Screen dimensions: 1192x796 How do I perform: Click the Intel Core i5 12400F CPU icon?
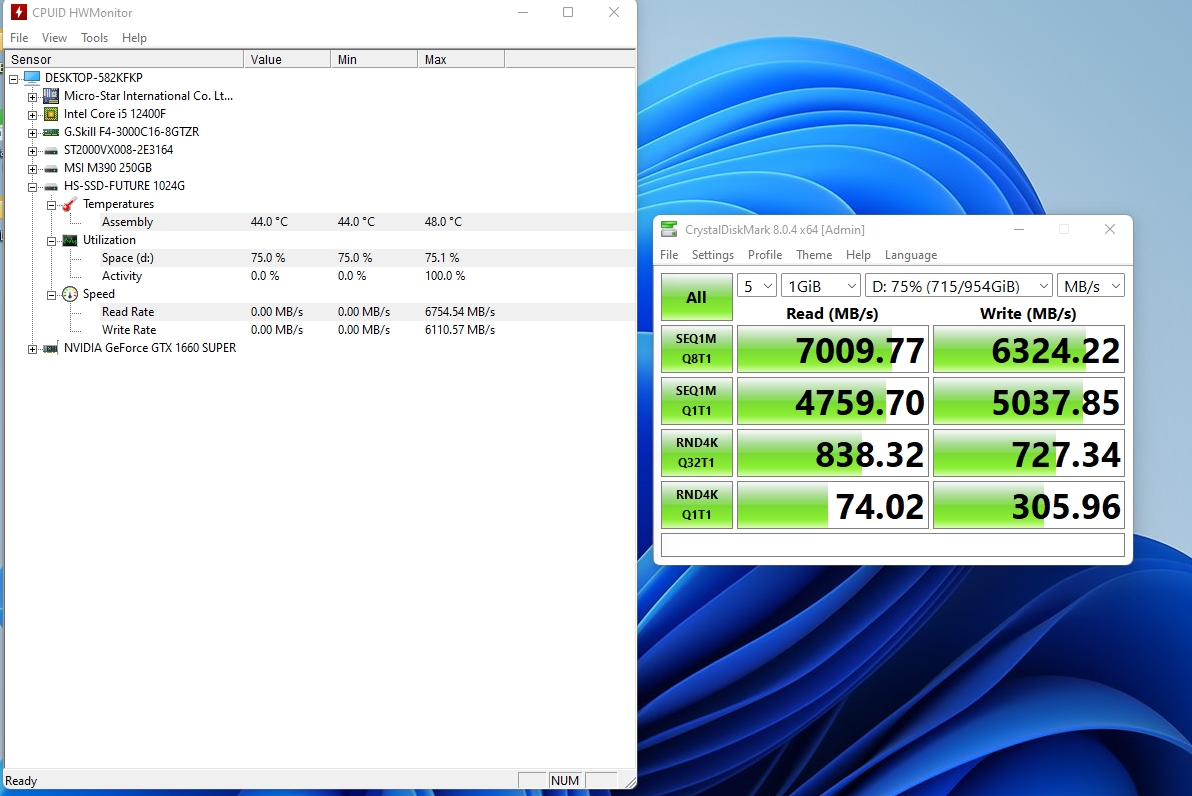click(x=50, y=114)
